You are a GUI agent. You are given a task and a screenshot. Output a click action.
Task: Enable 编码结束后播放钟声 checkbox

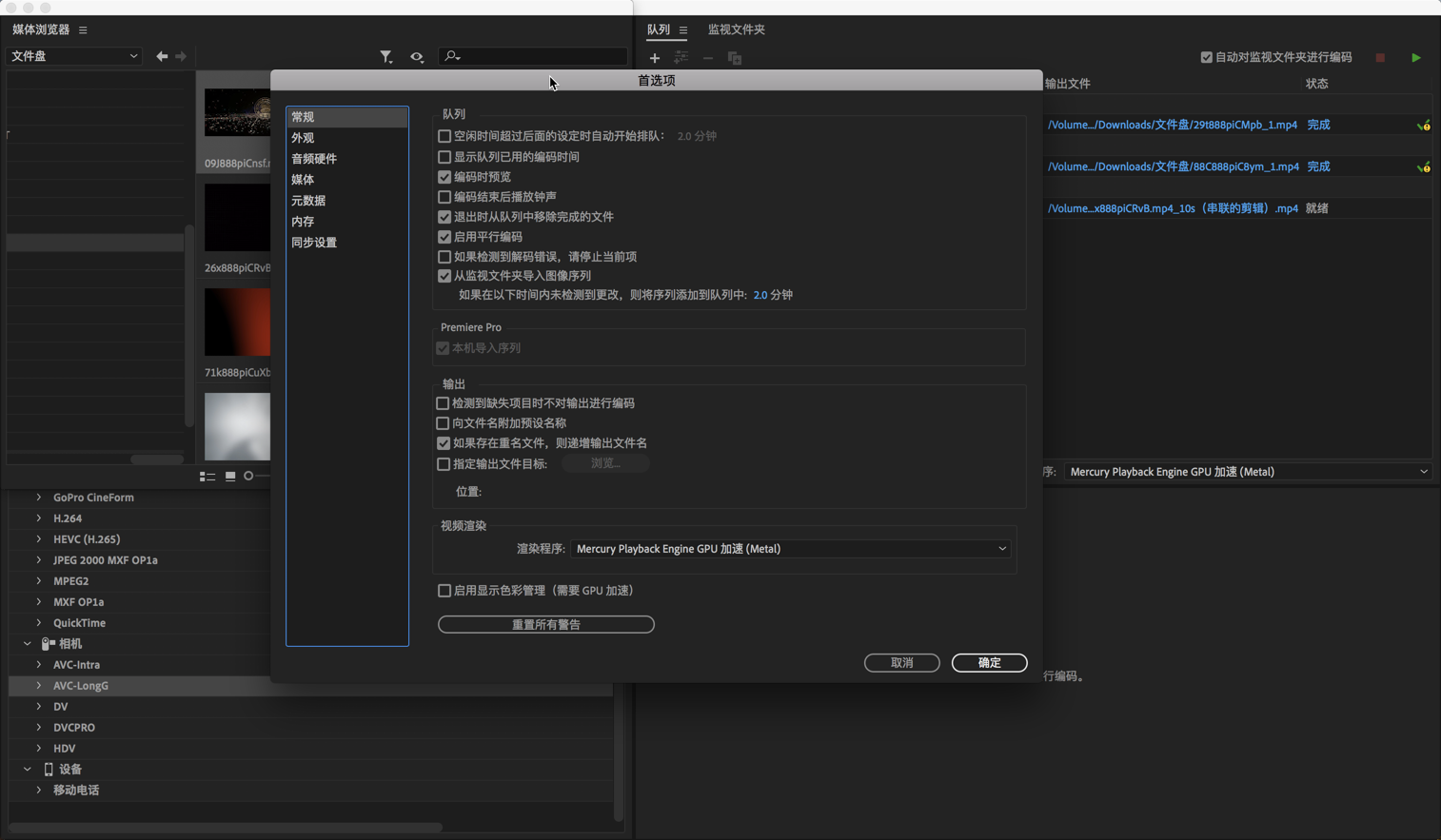point(444,197)
